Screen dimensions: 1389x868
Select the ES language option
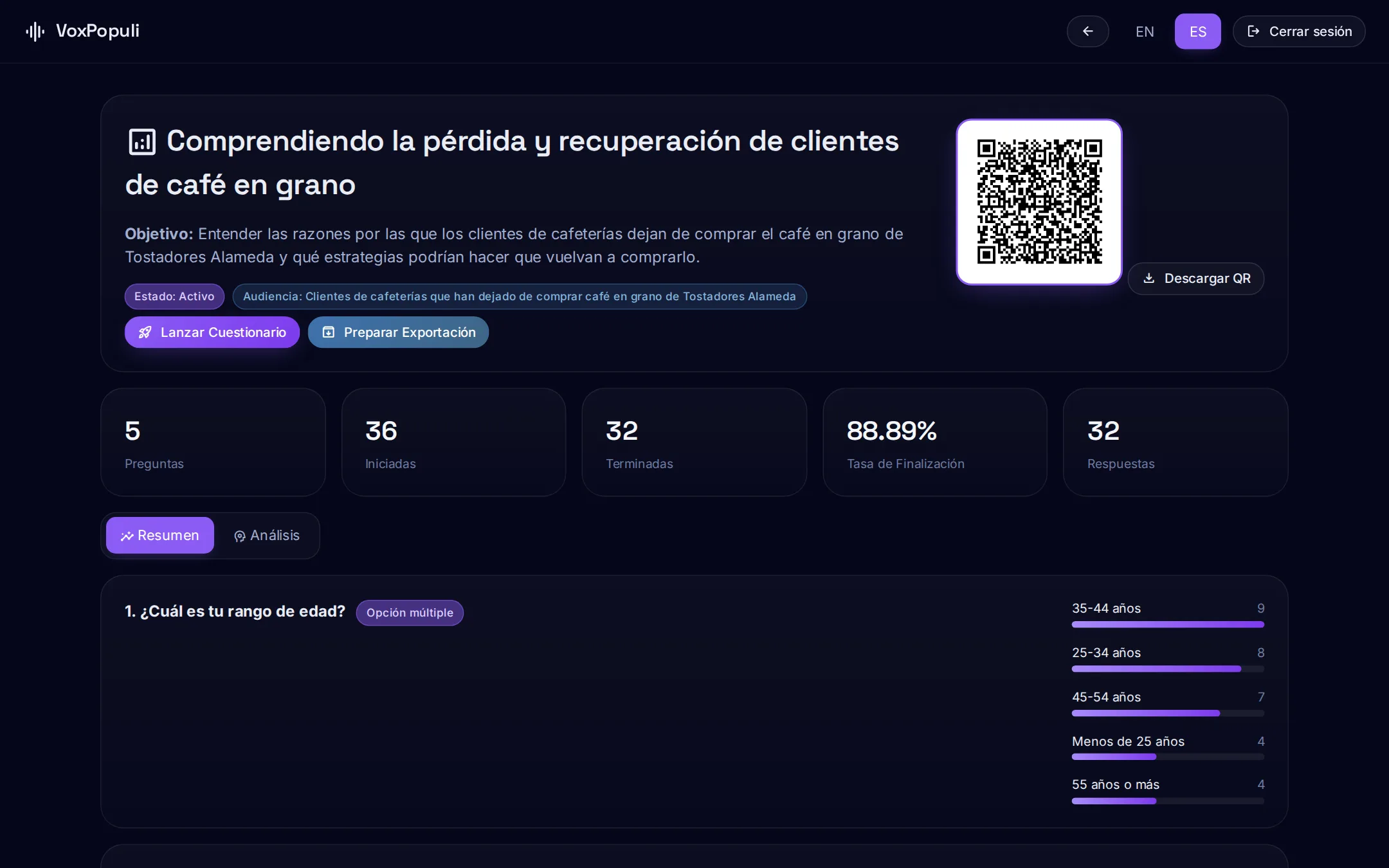(1197, 32)
